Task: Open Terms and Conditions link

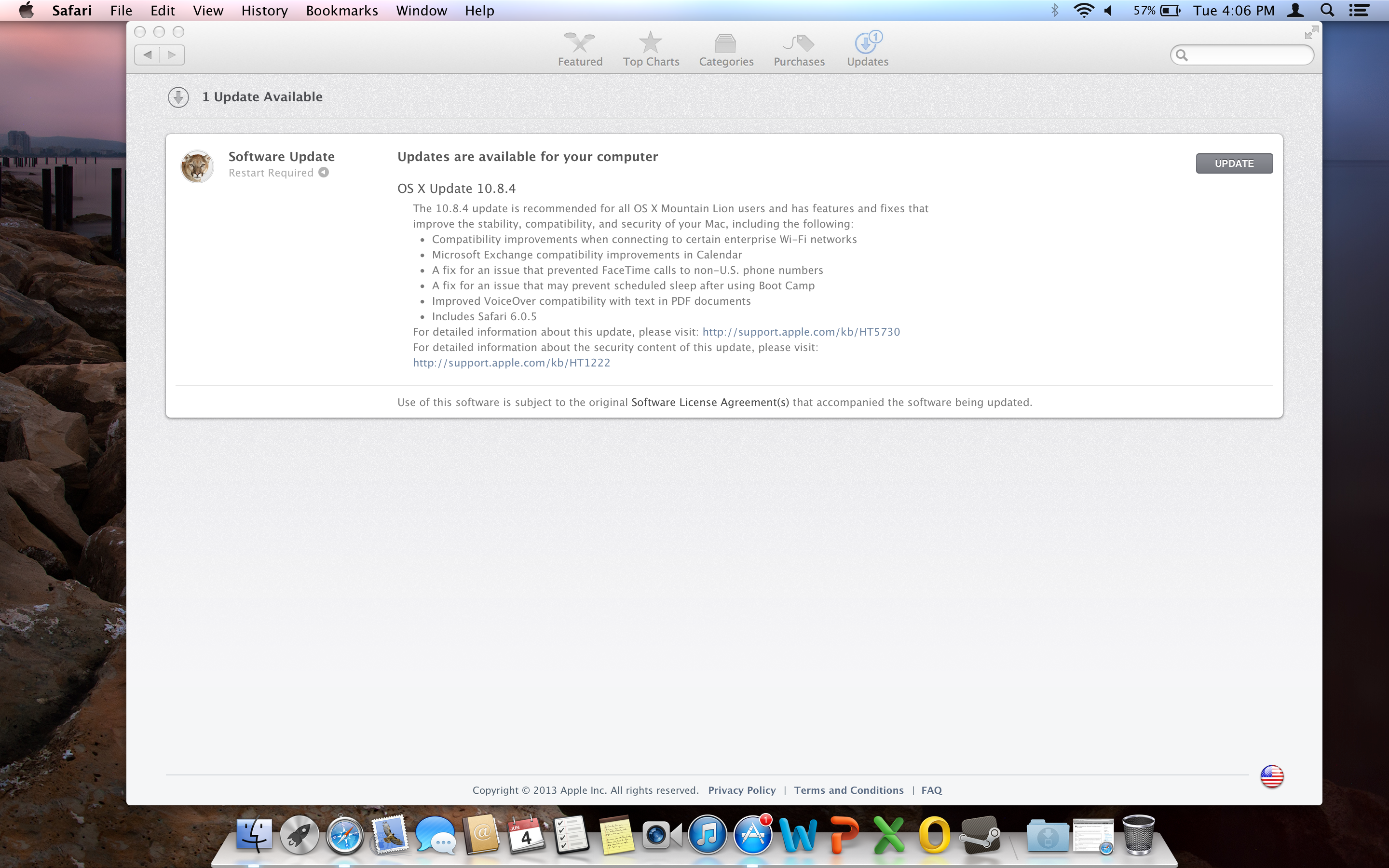Action: [848, 790]
